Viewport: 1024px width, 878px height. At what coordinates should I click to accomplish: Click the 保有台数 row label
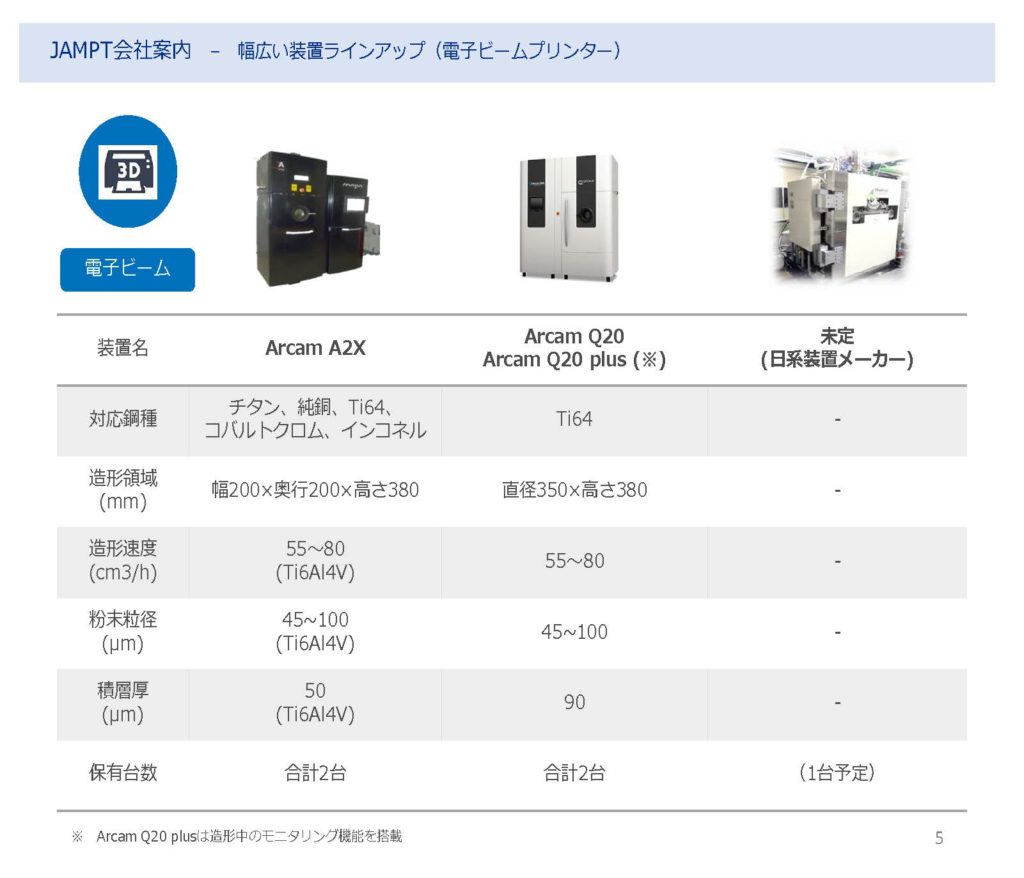(x=123, y=773)
